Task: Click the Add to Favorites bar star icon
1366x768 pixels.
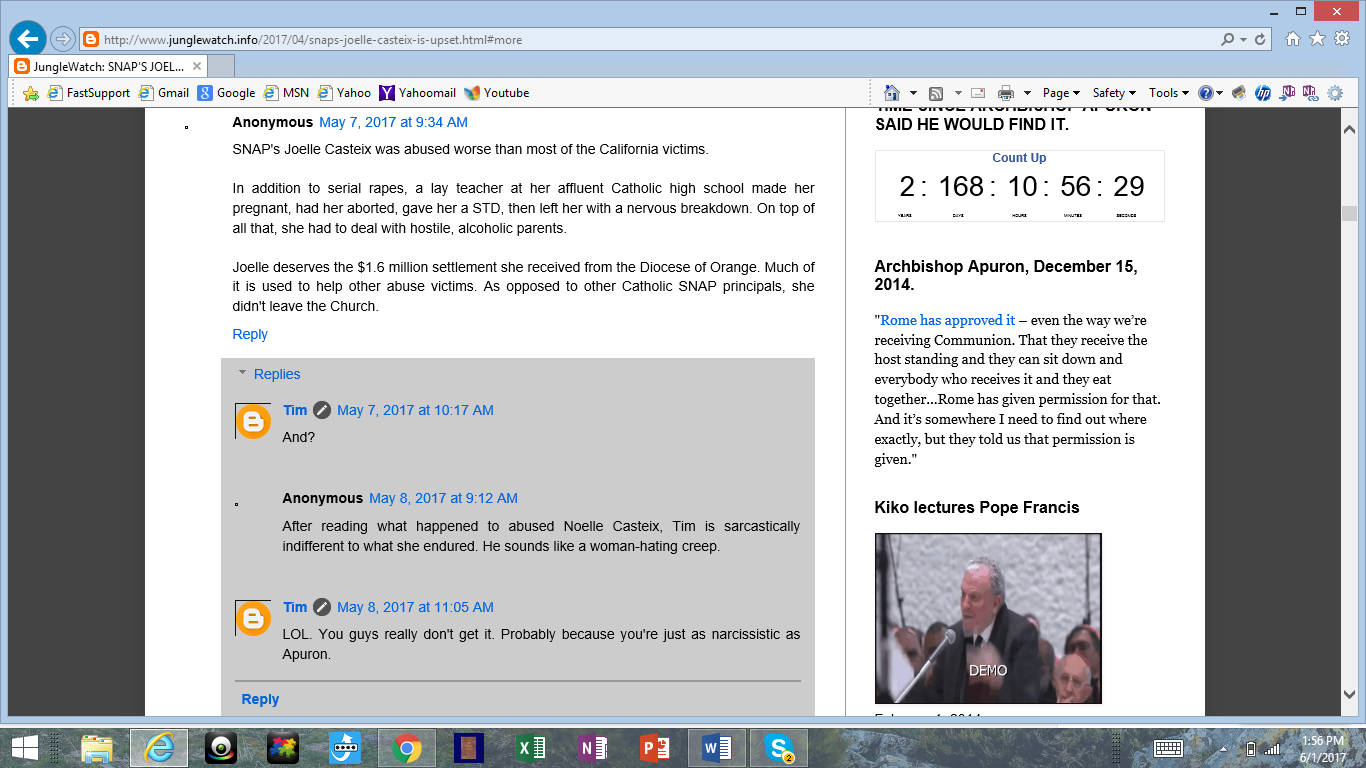Action: 31,93
